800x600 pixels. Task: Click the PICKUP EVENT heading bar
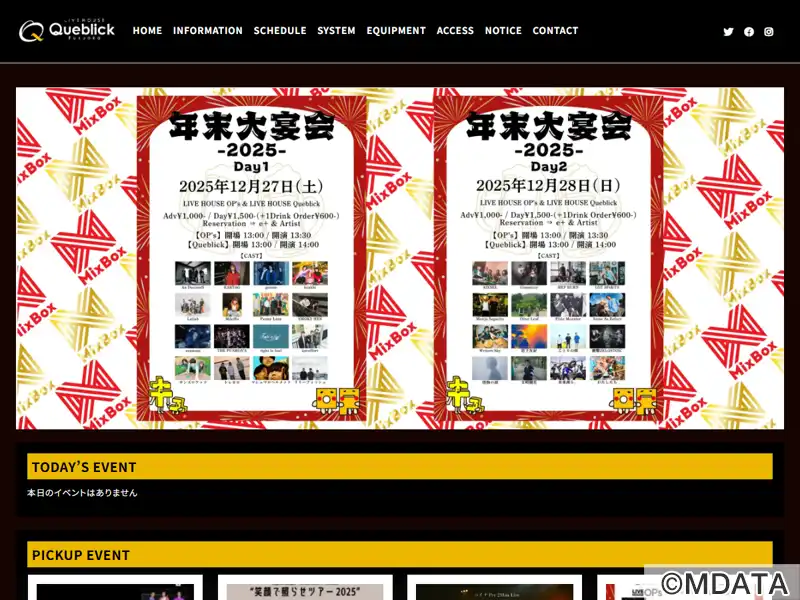click(400, 555)
